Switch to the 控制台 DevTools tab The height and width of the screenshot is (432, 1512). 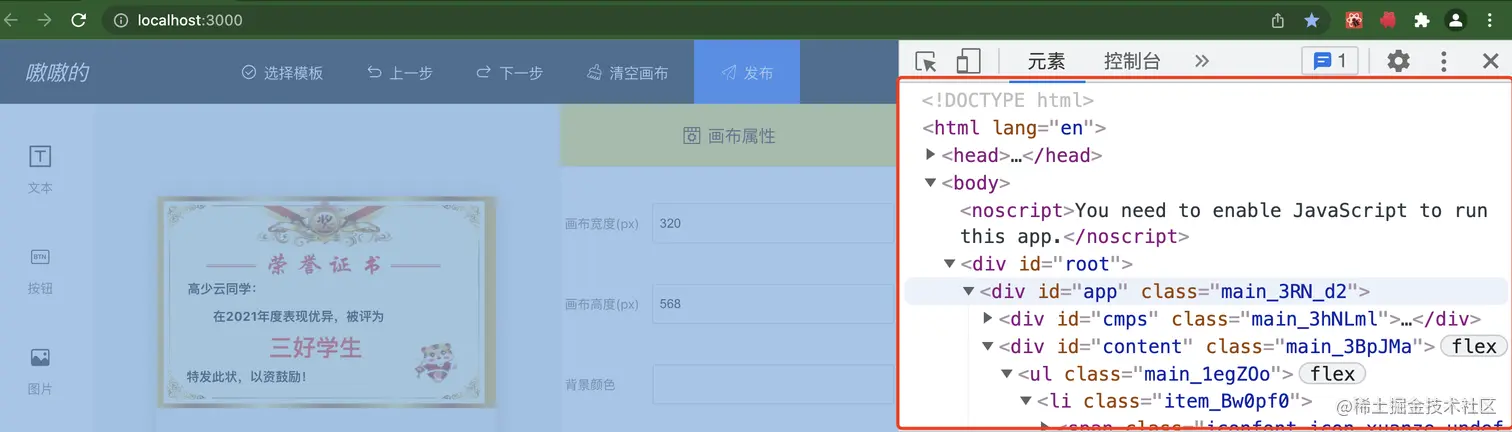[1132, 62]
